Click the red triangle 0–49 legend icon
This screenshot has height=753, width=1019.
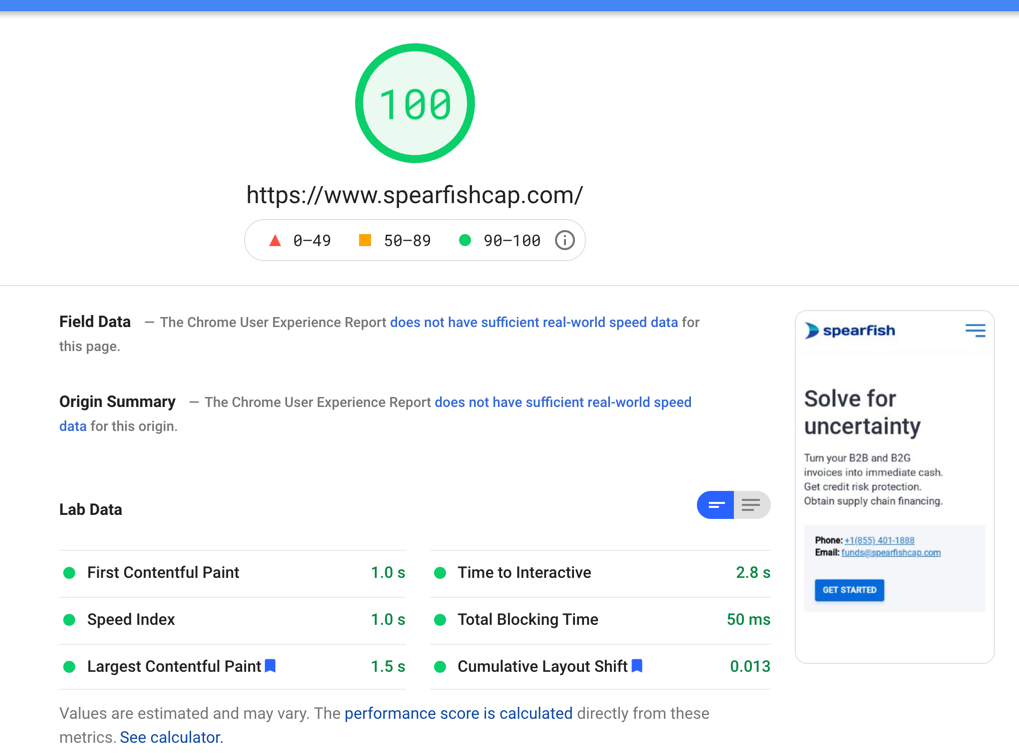click(x=275, y=240)
